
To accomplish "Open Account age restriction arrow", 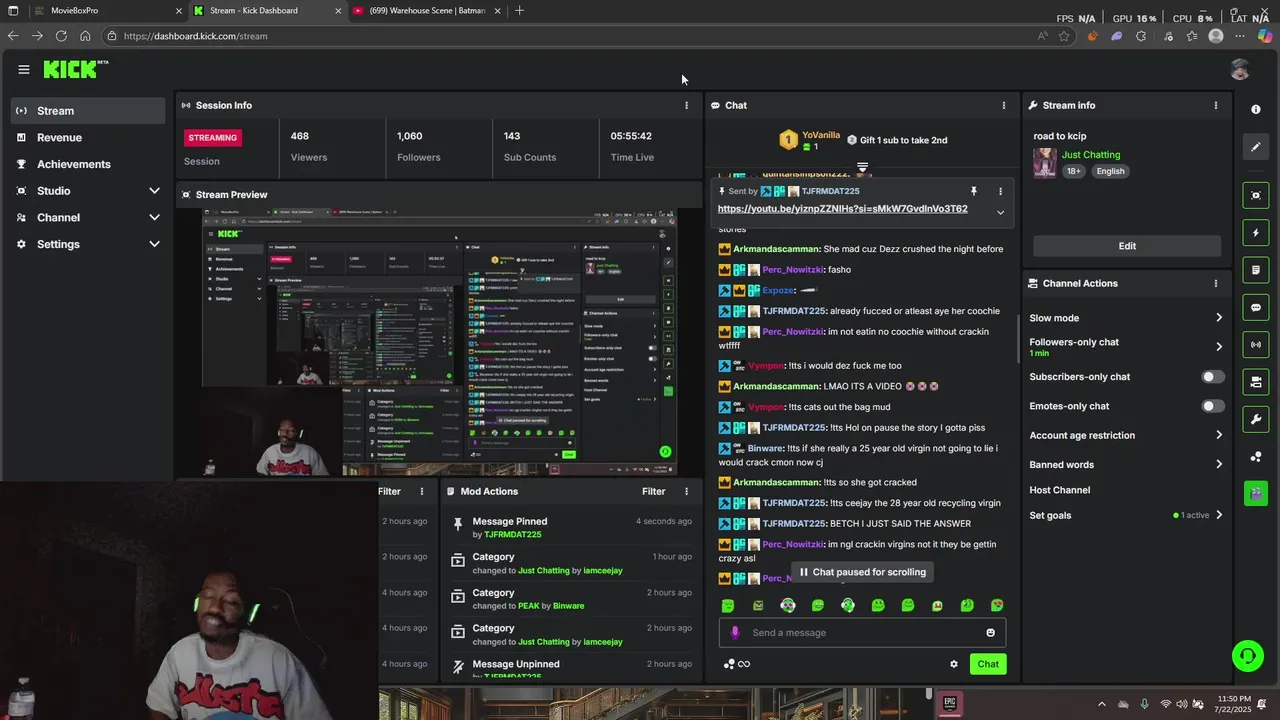I will point(1218,435).
